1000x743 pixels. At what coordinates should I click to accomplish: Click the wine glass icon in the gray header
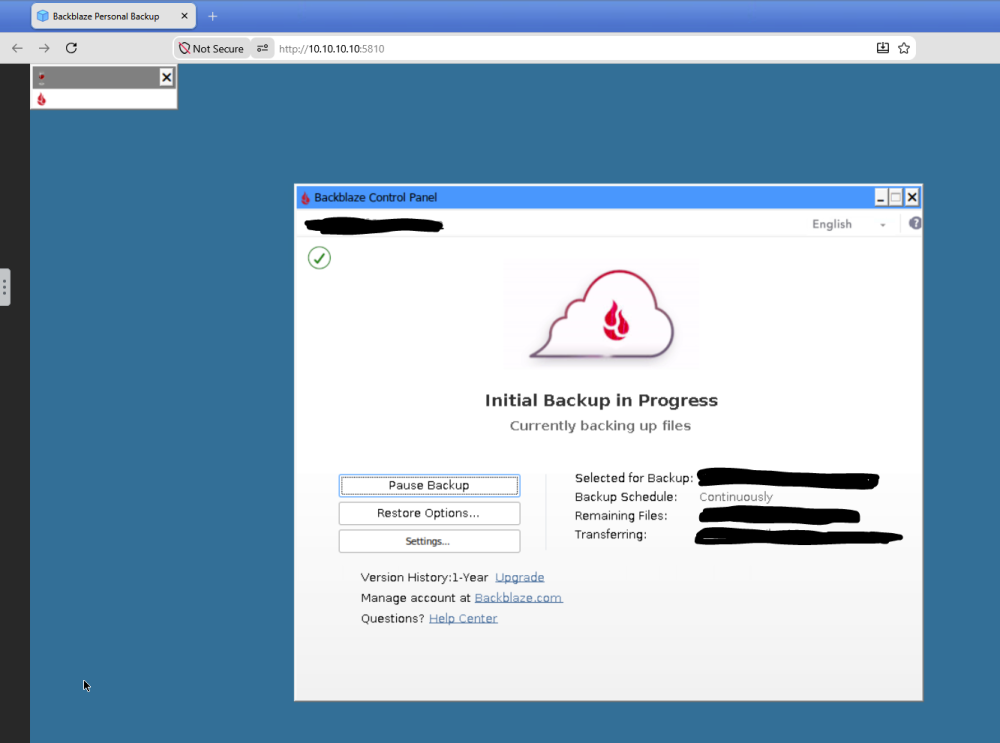tap(41, 78)
